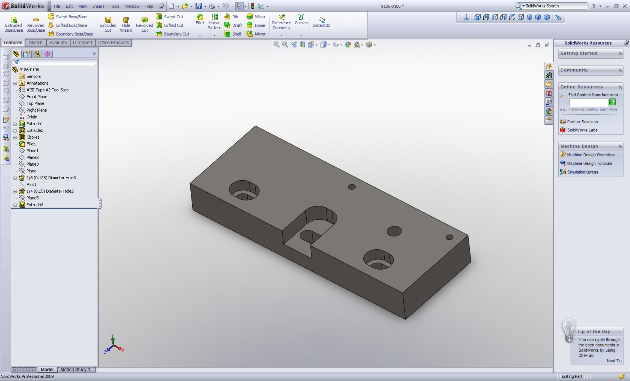Screen dimensions: 630x381
Task: Switch to the Office Products tab
Action: pos(114,42)
